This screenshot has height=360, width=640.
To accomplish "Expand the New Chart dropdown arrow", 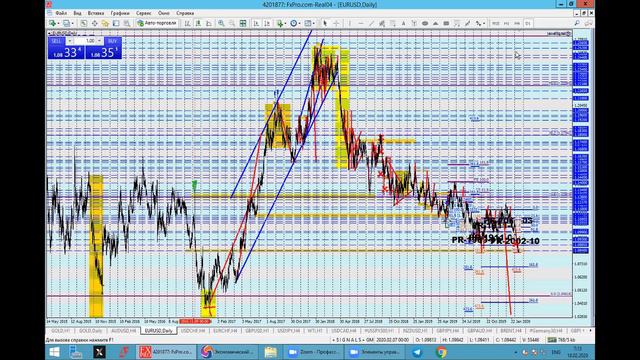I will [x=58, y=23].
